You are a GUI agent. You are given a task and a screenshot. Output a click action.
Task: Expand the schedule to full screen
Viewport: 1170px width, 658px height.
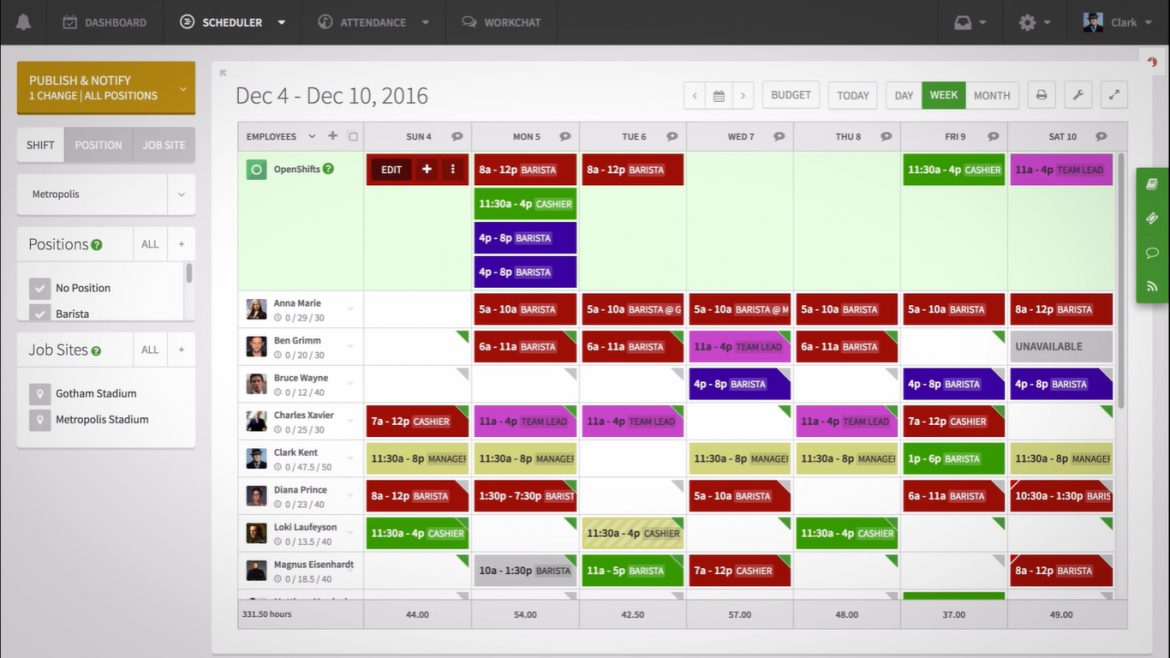click(1114, 95)
